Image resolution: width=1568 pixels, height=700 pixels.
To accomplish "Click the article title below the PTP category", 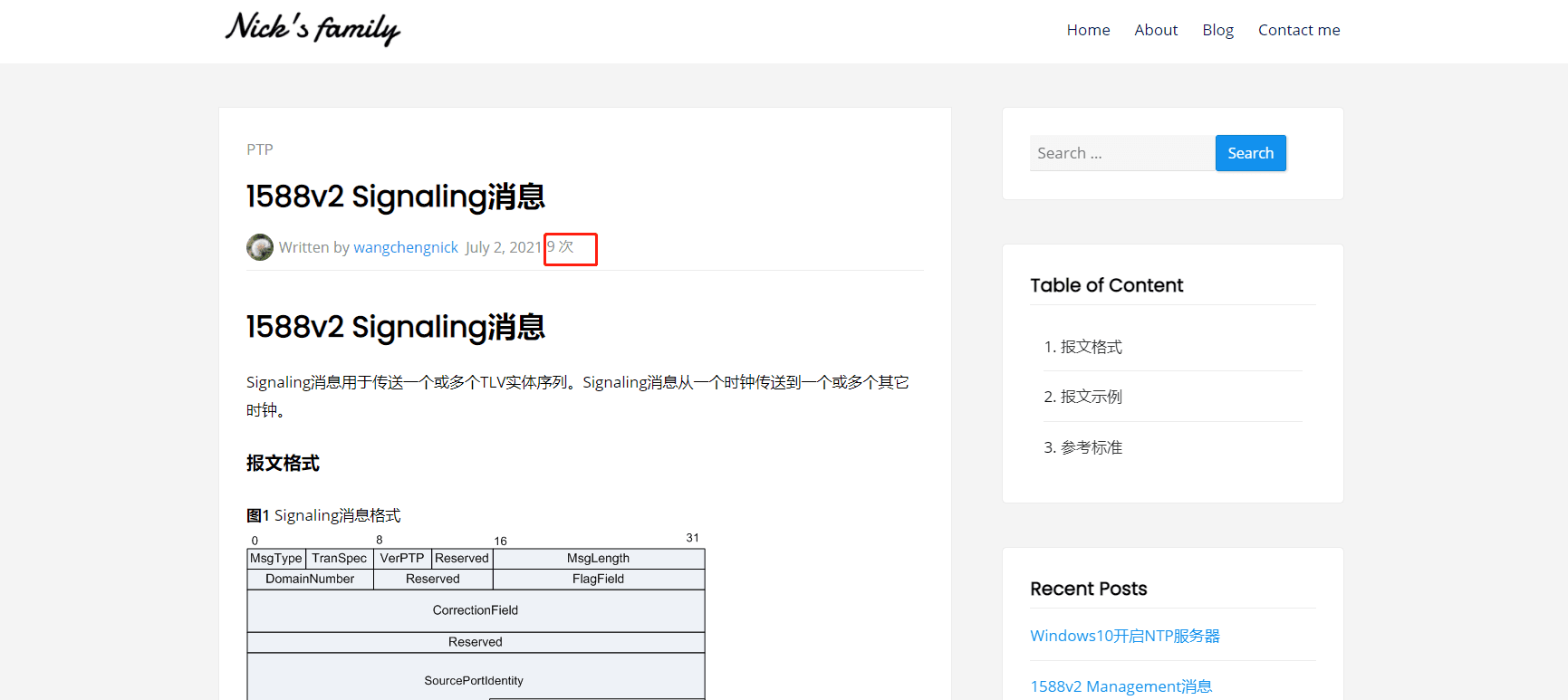I will tap(395, 197).
